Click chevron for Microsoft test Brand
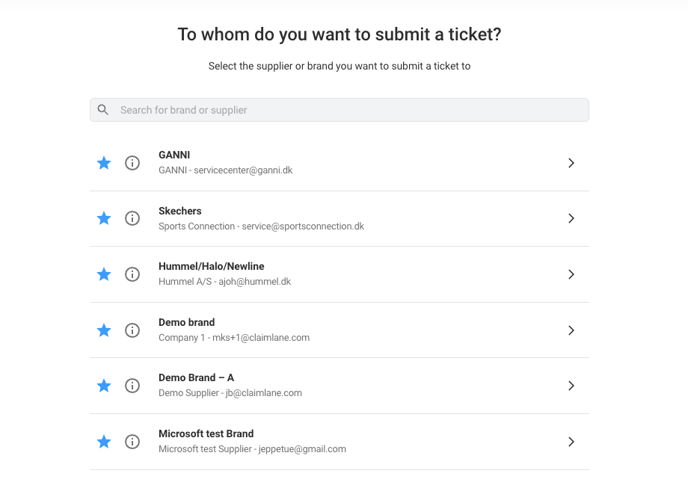The height and width of the screenshot is (503, 688). point(571,442)
